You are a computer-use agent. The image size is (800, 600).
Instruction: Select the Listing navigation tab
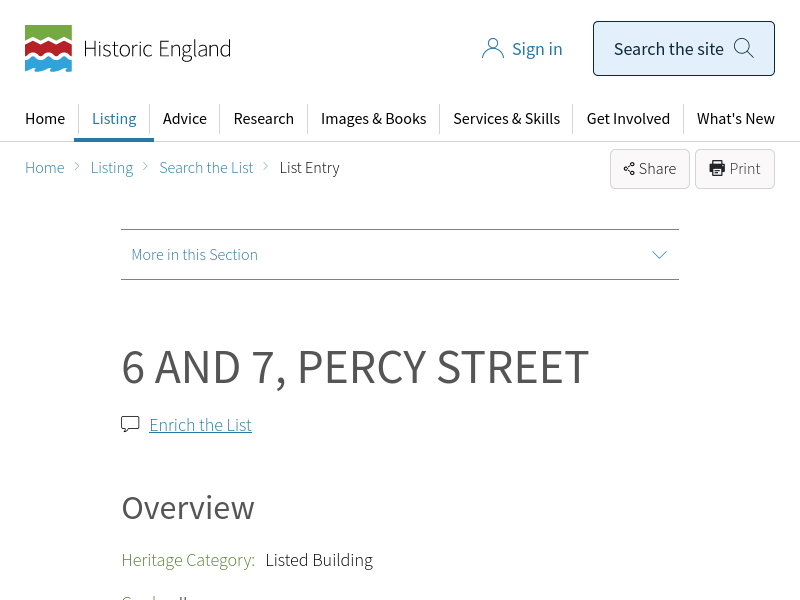[114, 119]
